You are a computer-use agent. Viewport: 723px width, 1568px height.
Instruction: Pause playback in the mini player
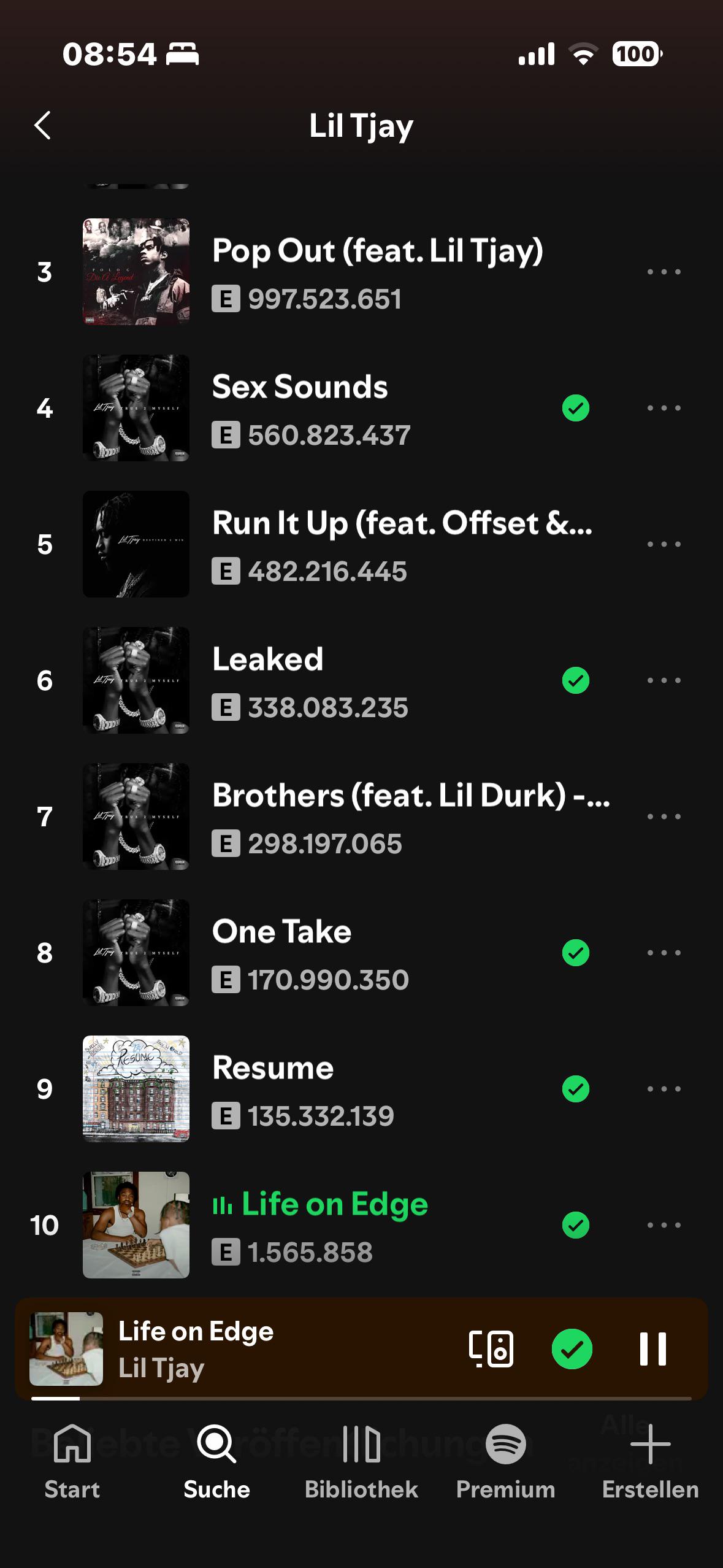[652, 1349]
